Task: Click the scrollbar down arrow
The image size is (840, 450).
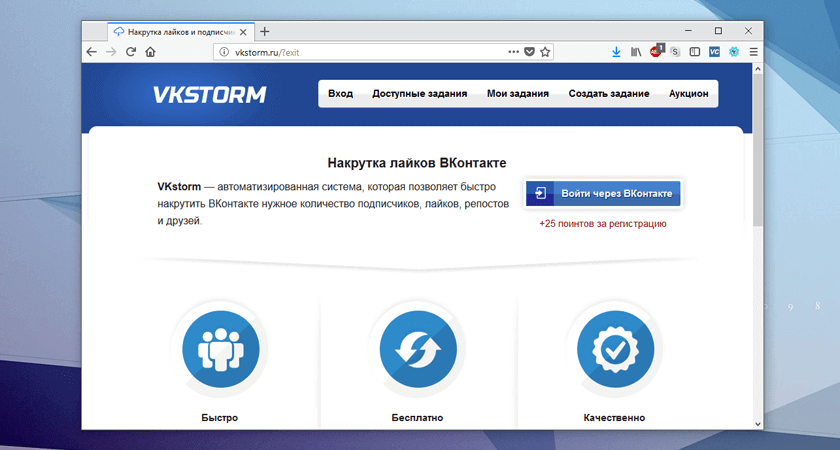Action: click(x=758, y=424)
